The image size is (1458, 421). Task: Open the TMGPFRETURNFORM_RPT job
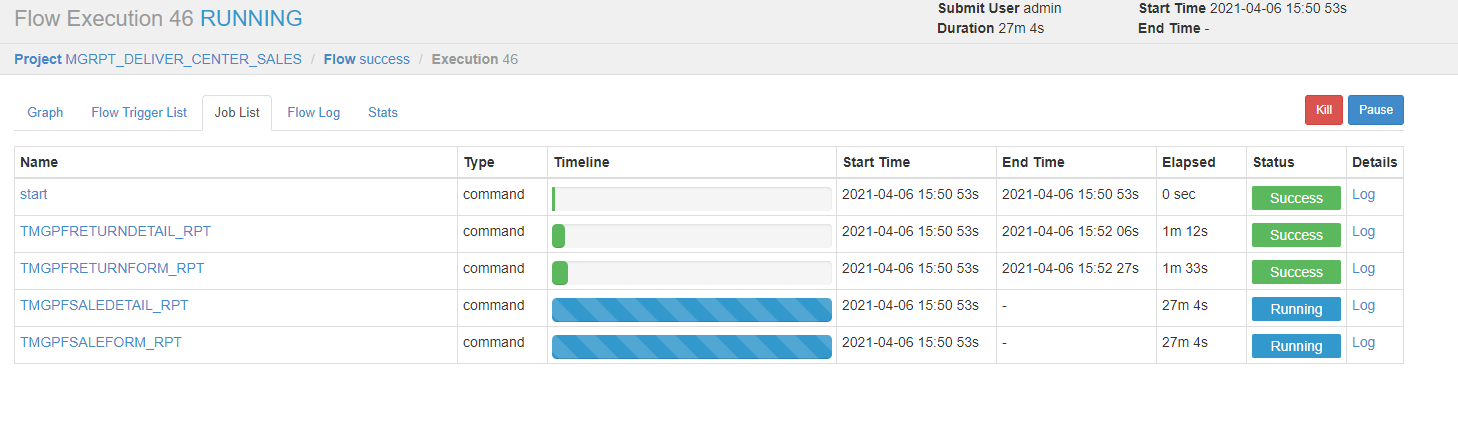tap(112, 268)
